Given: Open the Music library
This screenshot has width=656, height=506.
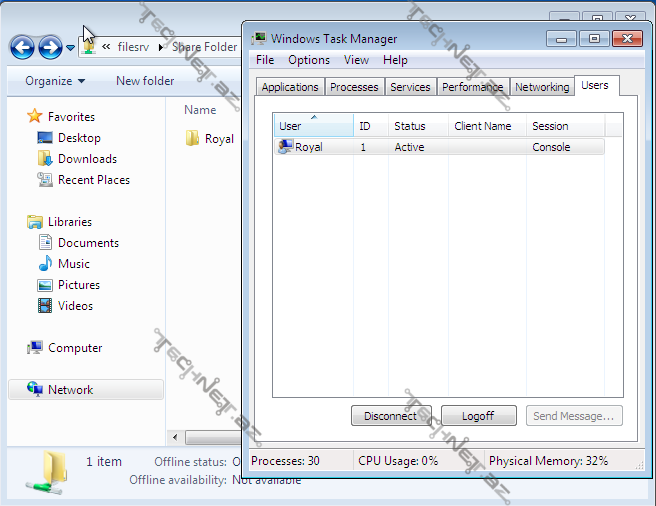Looking at the screenshot, I should (x=73, y=264).
